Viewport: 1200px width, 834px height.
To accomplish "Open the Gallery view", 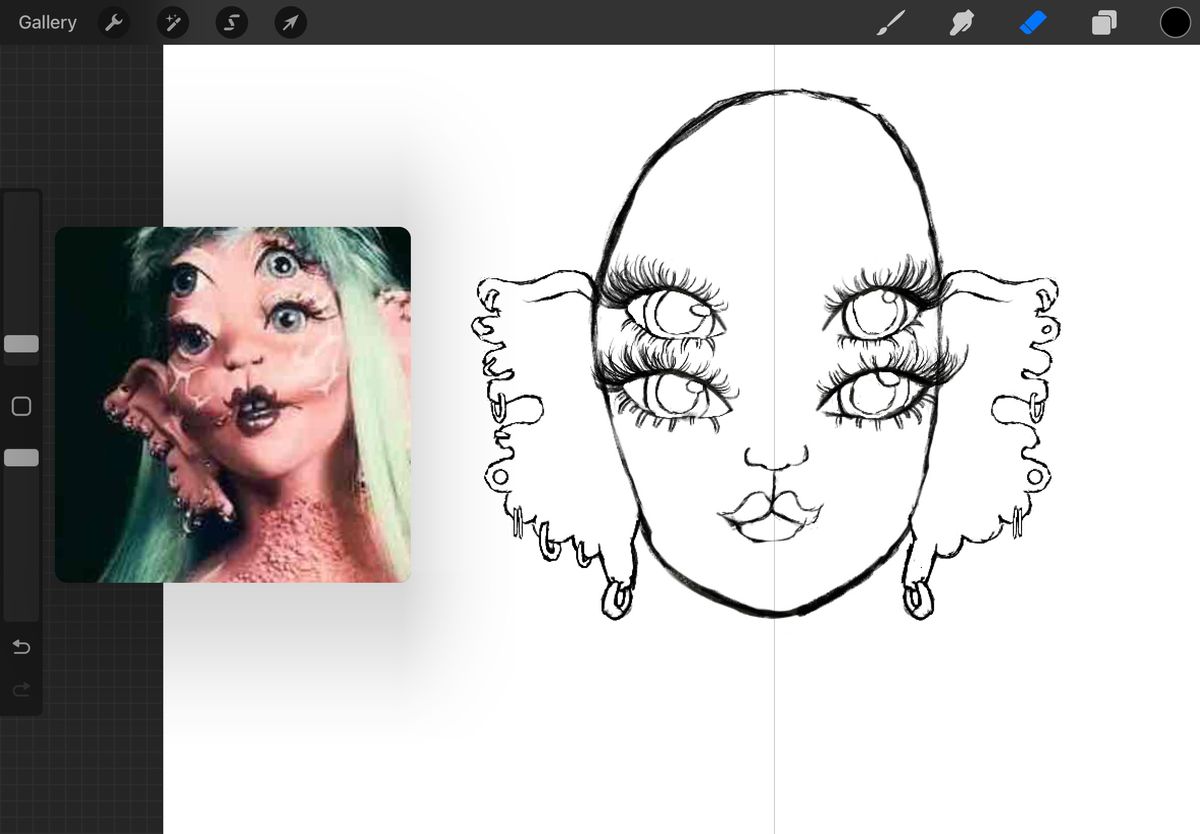I will pyautogui.click(x=47, y=22).
